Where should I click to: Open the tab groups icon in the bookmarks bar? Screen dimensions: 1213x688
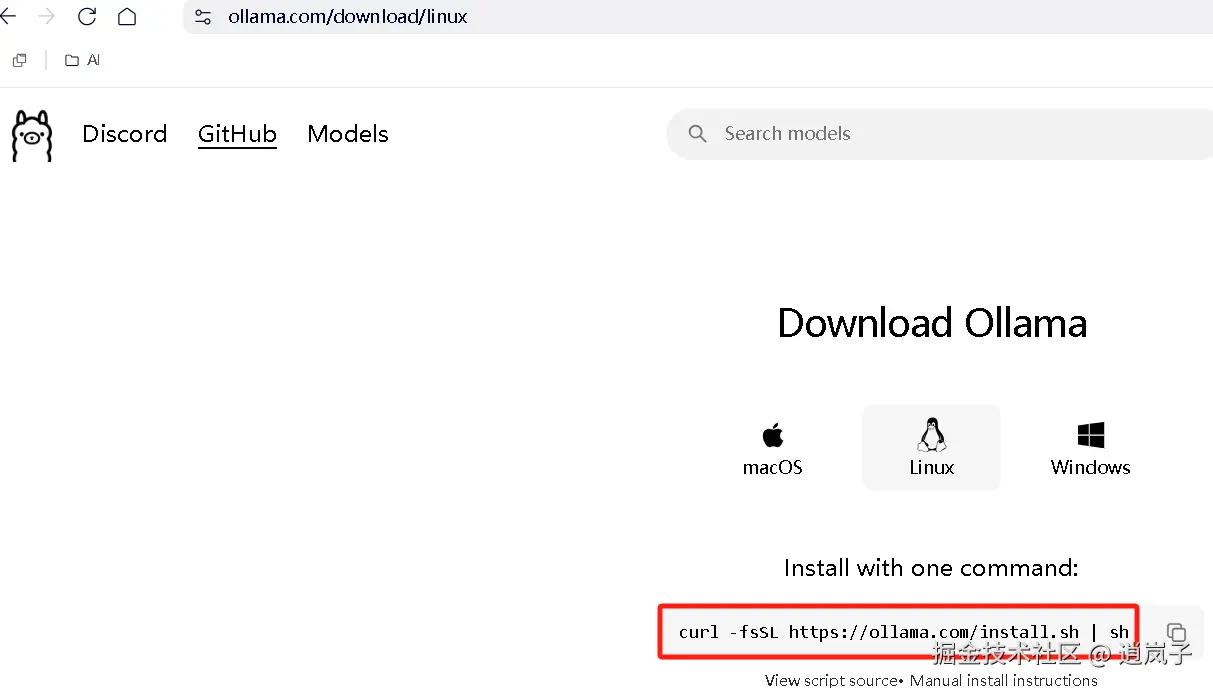coord(19,60)
